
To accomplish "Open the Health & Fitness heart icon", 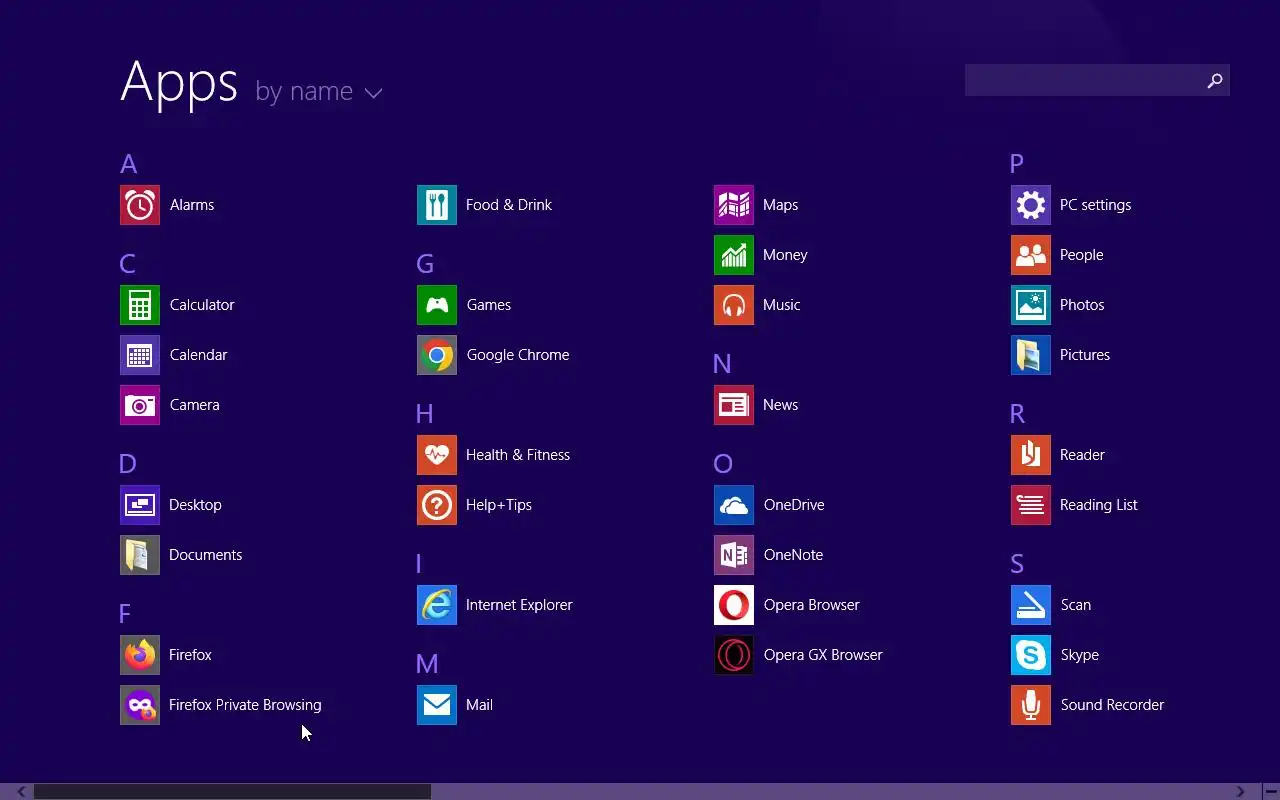I will [437, 455].
